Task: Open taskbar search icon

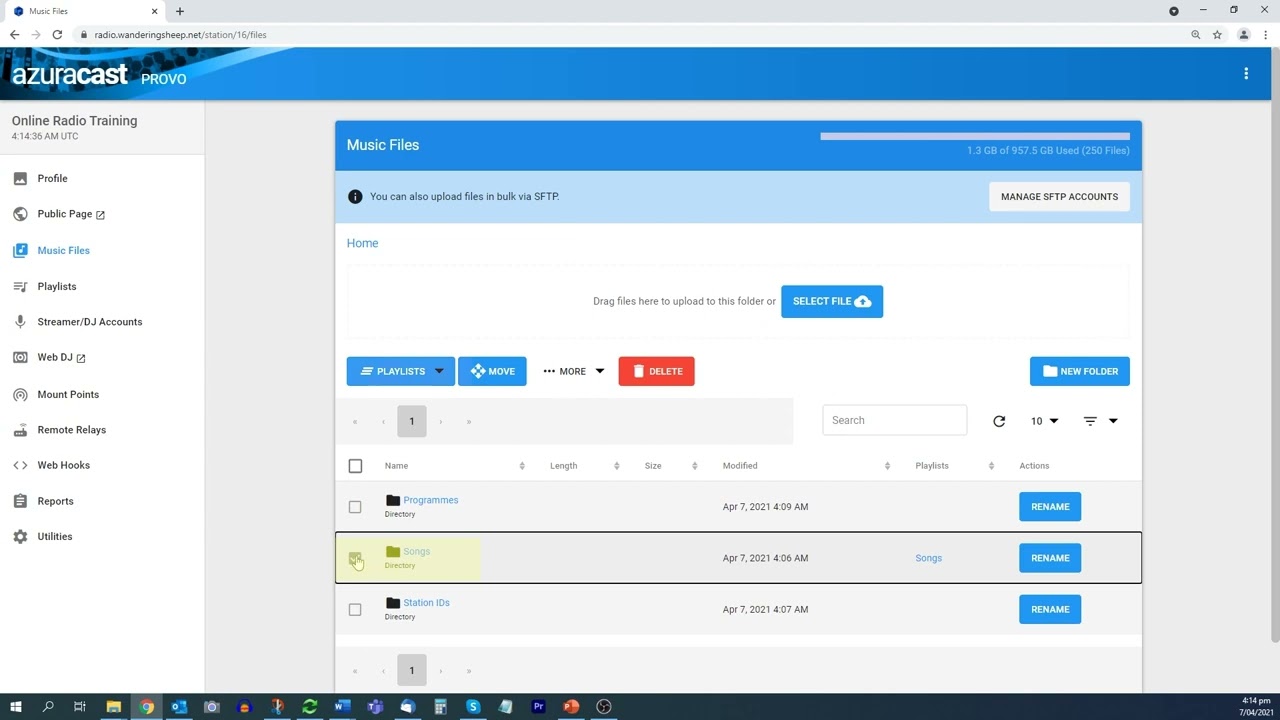Action: [x=48, y=707]
